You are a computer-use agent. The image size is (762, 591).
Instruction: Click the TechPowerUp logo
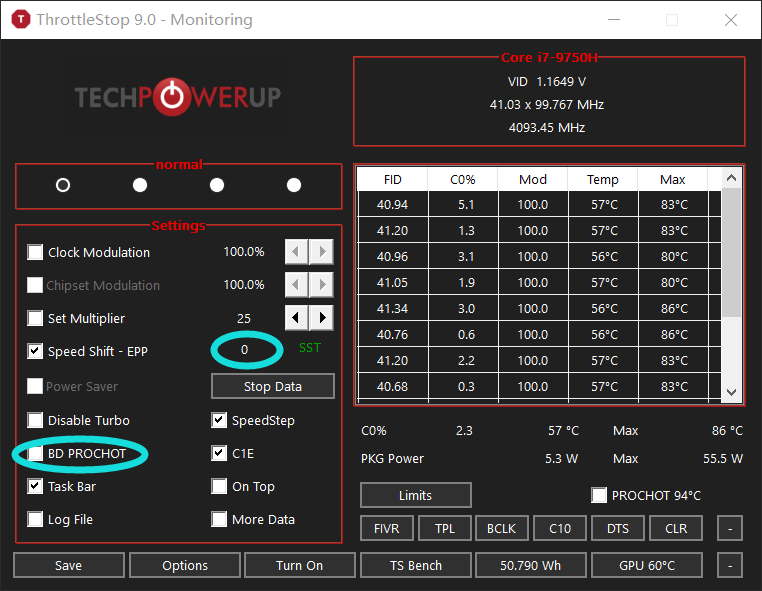tap(178, 97)
